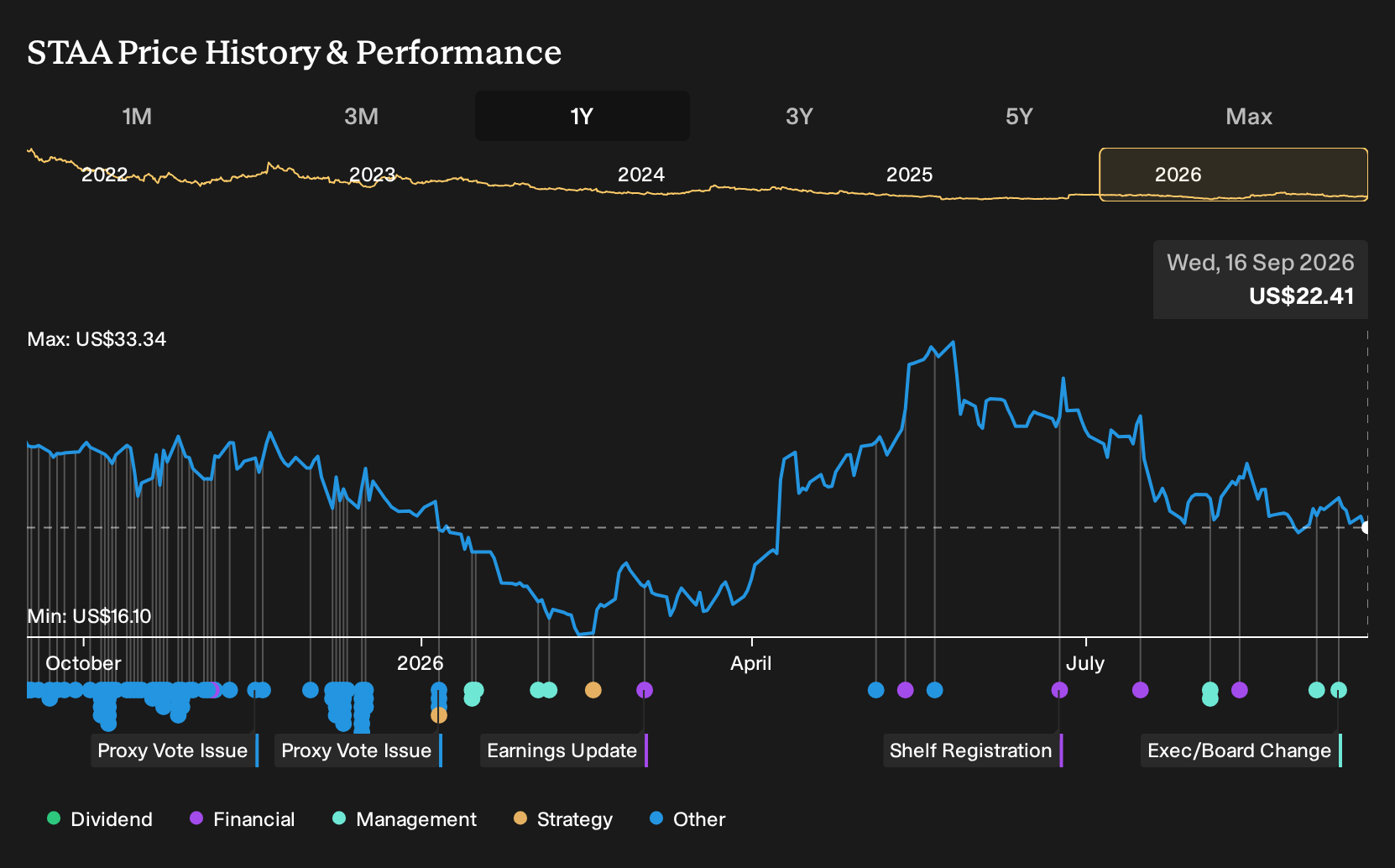Show Max price history range

click(1249, 116)
